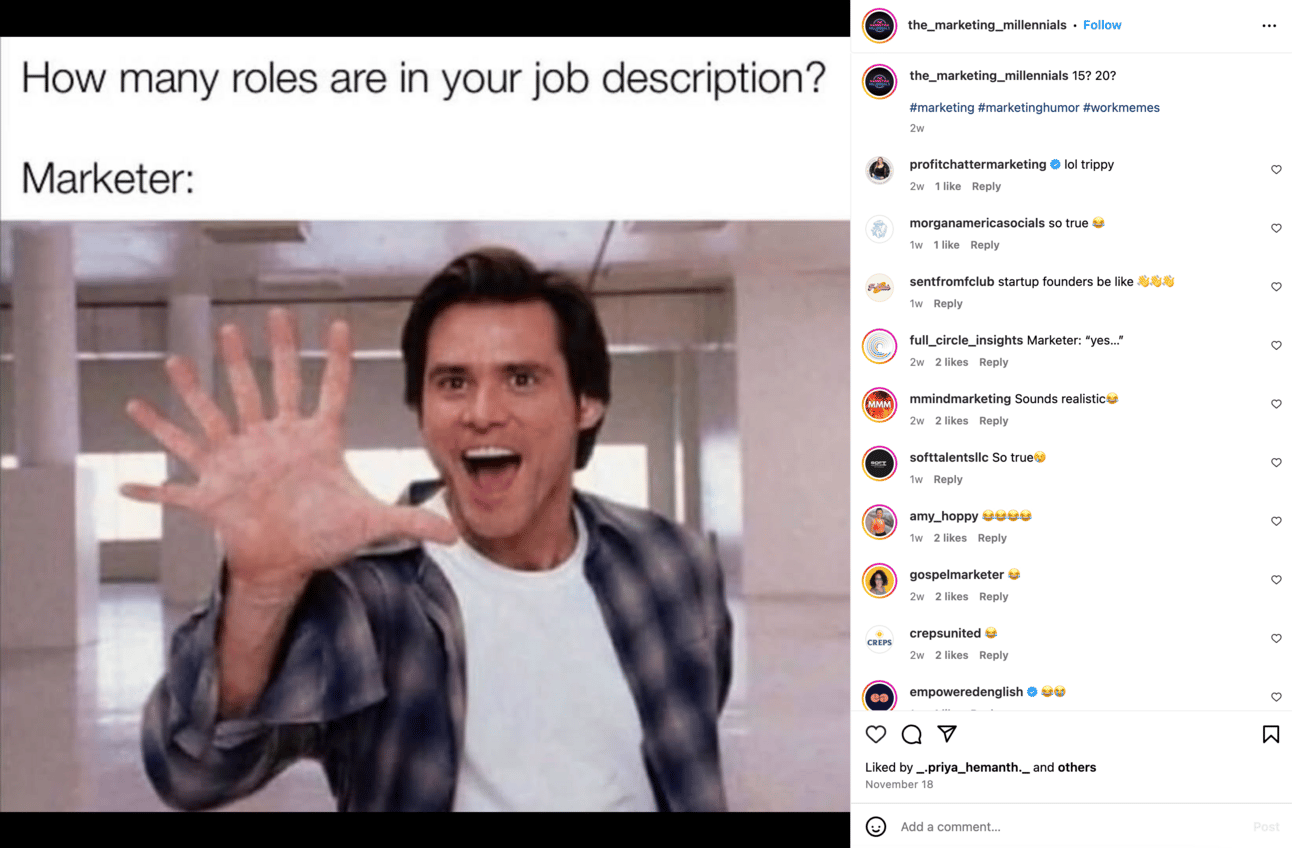1292x848 pixels.
Task: View 2 likes on mmindmarketing comment
Action: click(952, 421)
